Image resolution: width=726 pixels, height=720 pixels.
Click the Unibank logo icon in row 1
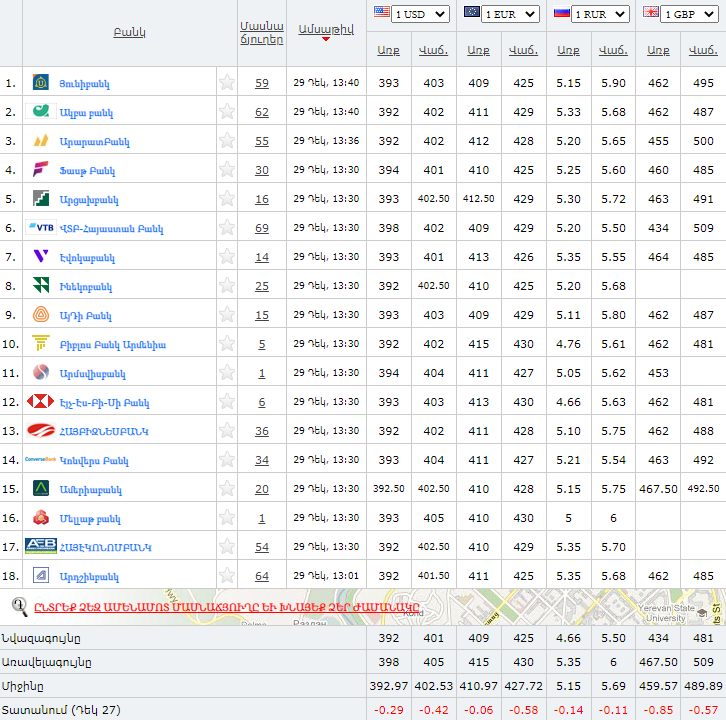click(41, 82)
